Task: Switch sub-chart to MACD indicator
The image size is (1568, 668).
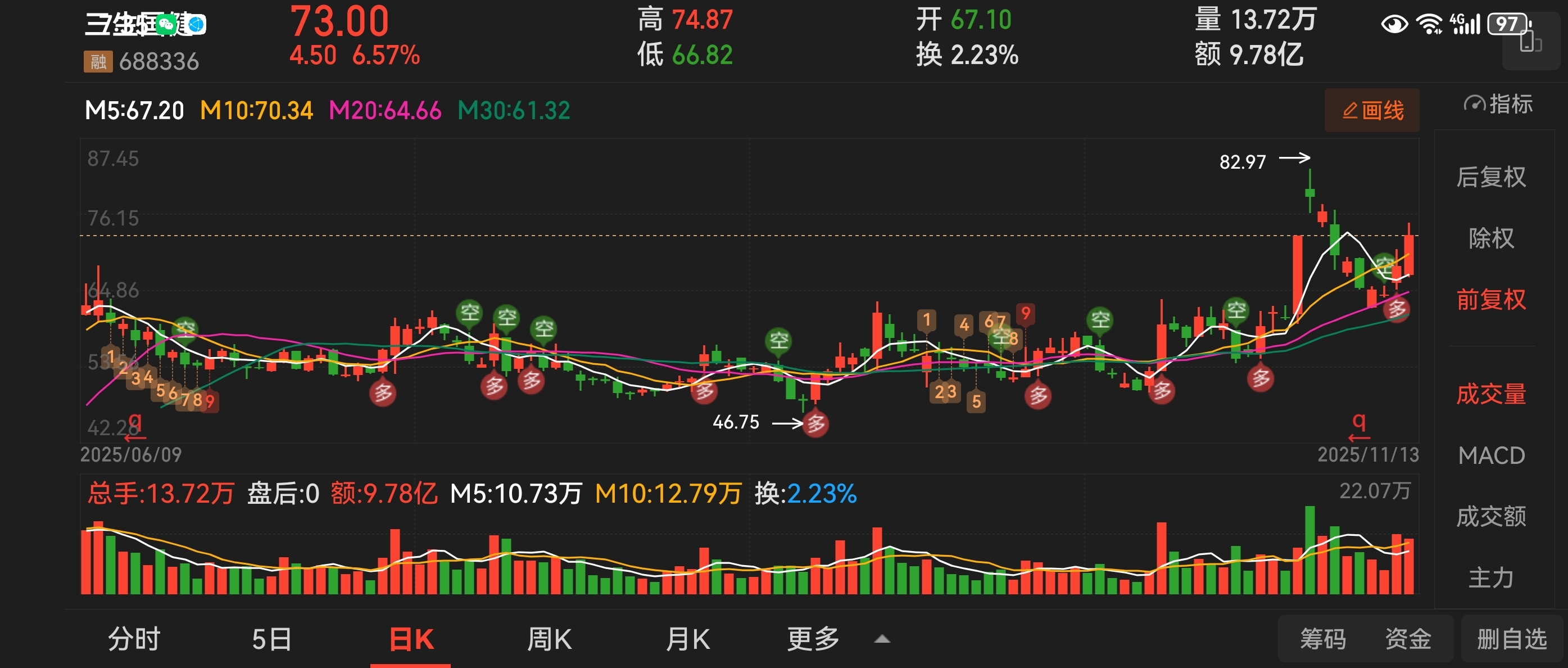Action: pos(1490,455)
